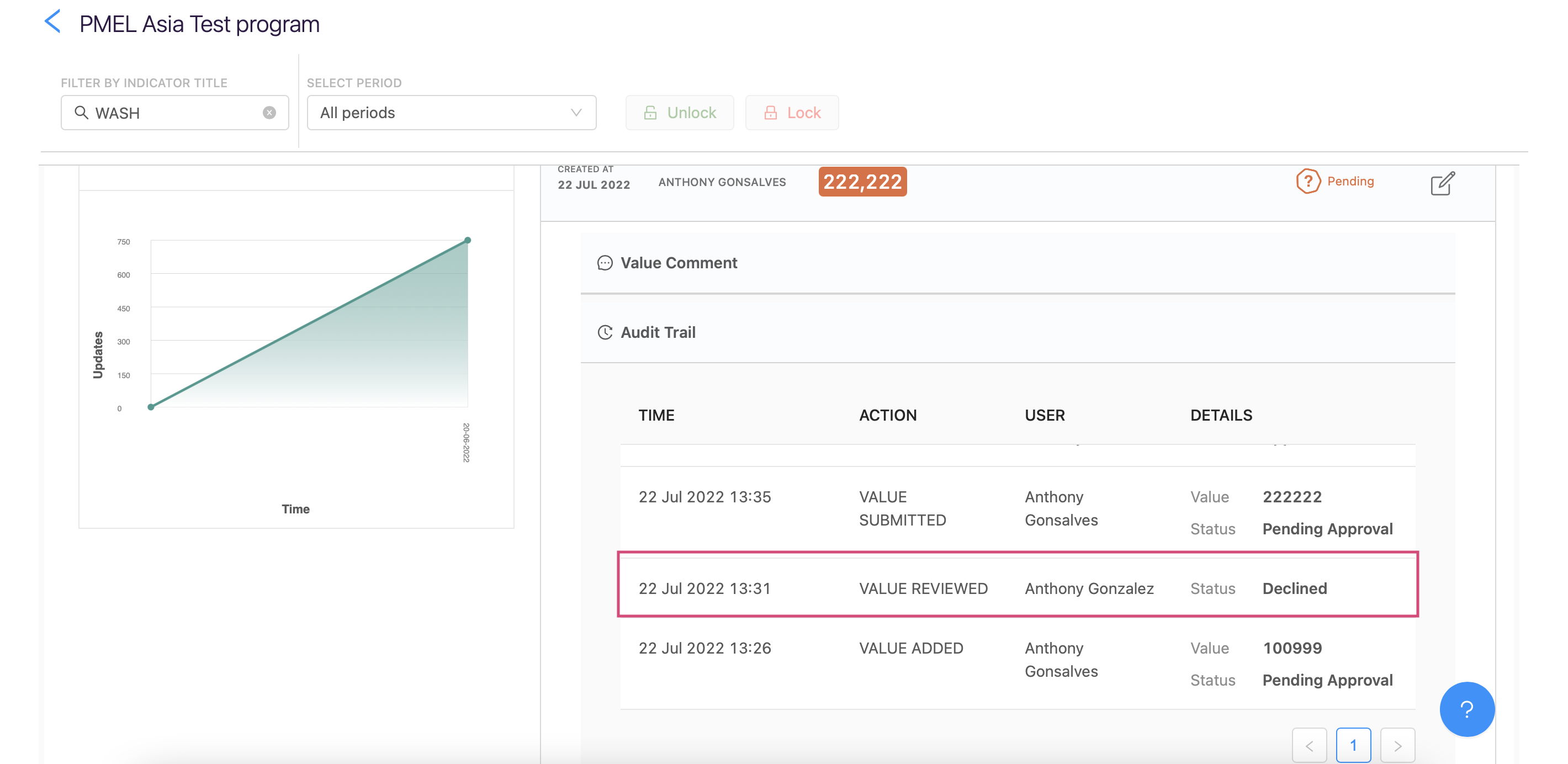The image size is (1568, 764).
Task: Click the next page arrow
Action: pos(1397,745)
